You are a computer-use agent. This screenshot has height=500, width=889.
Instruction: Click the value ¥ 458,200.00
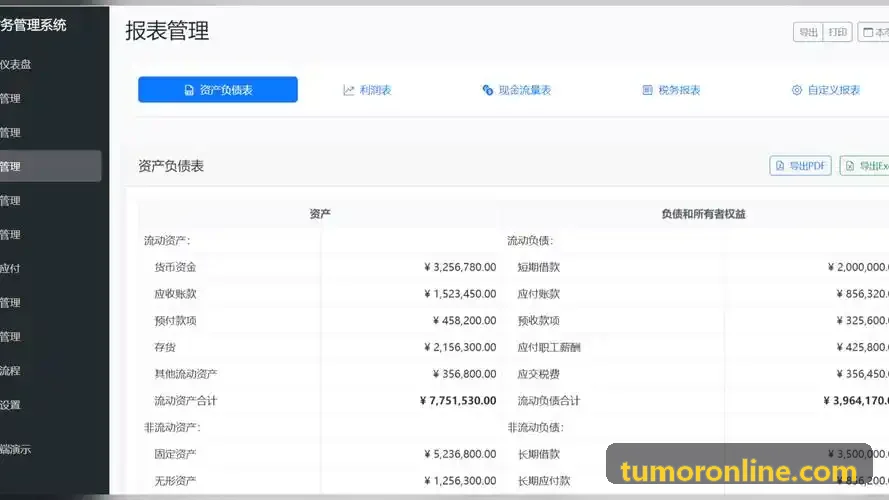click(464, 320)
